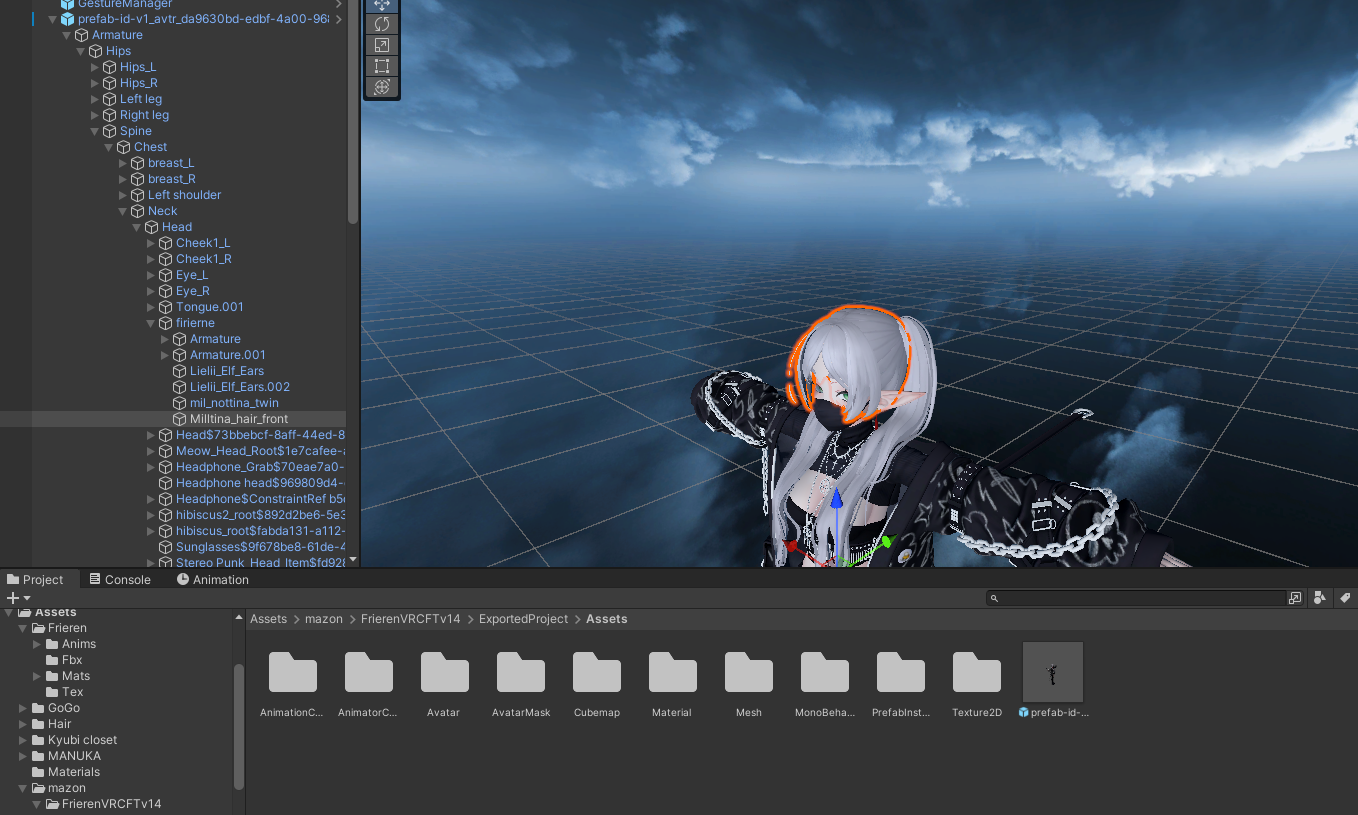This screenshot has width=1358, height=815.
Task: Select the MANUKA folder in project tree
Action: point(74,756)
